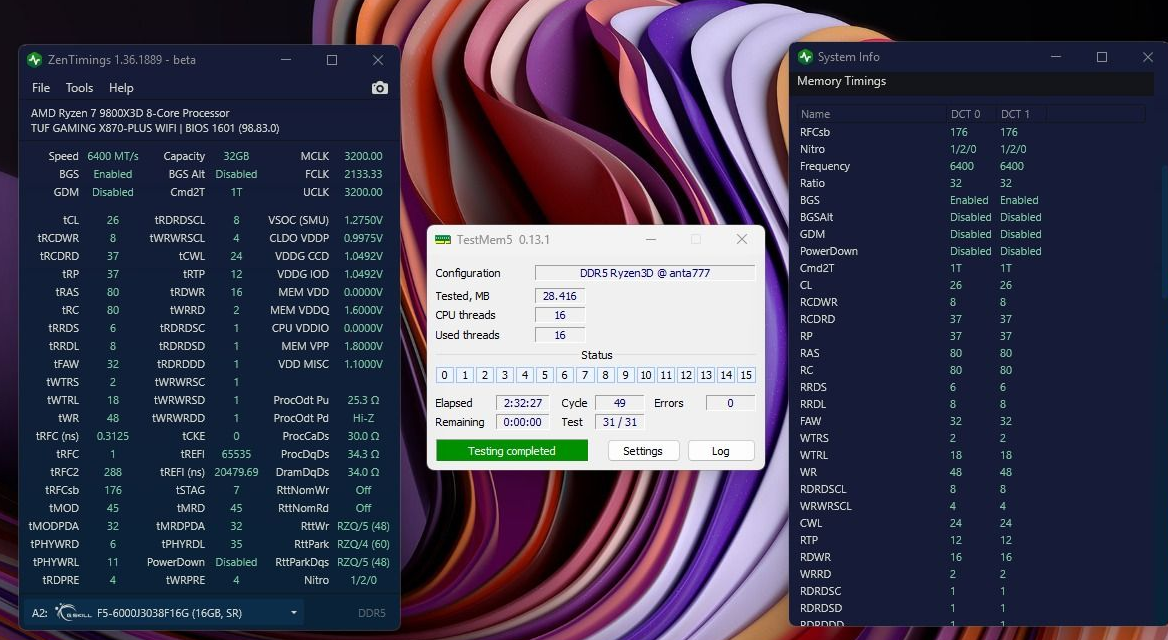Minimize the TestMem5 window
This screenshot has height=640, width=1168.
(x=650, y=239)
